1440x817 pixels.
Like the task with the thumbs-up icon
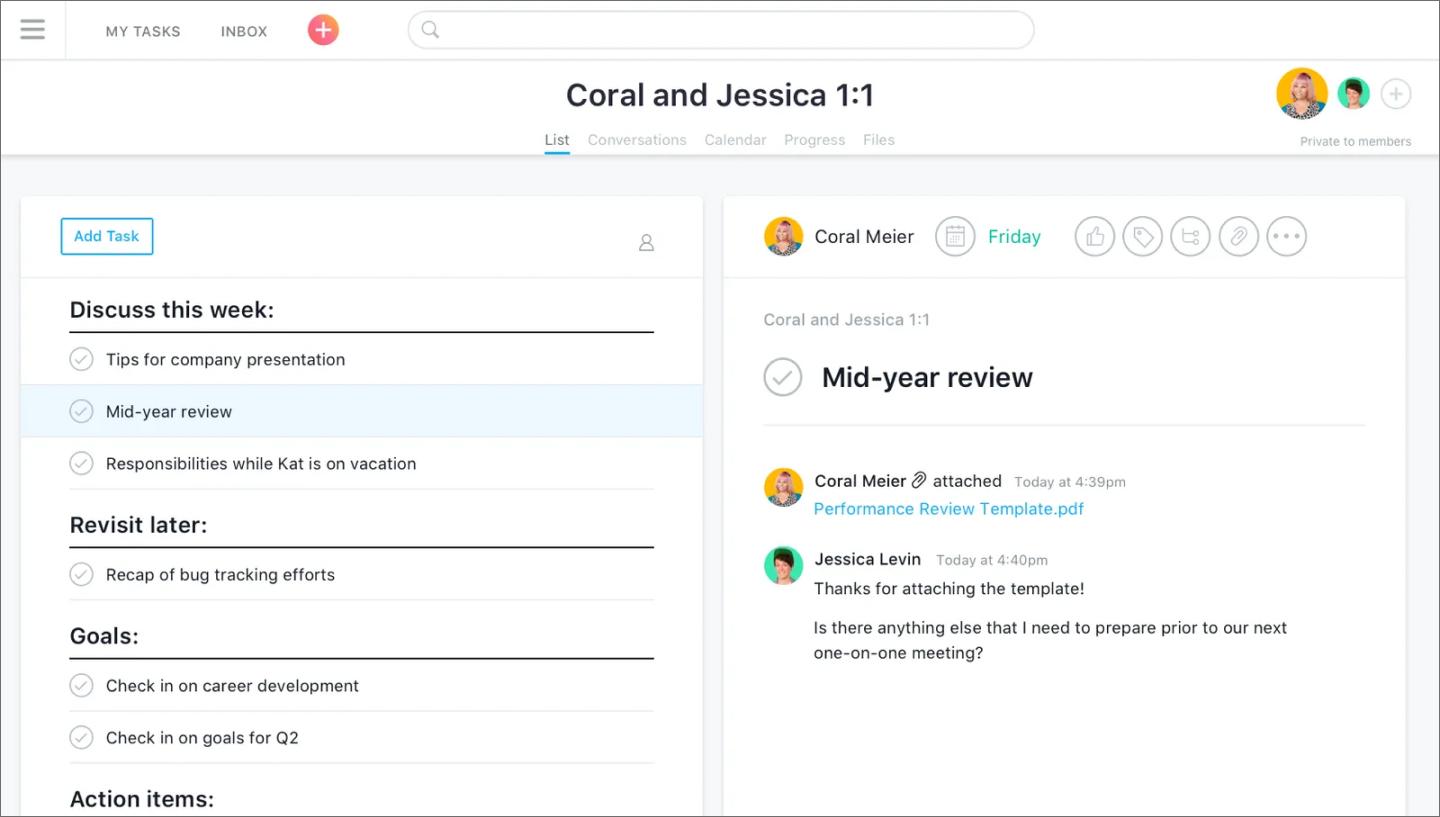(x=1095, y=237)
